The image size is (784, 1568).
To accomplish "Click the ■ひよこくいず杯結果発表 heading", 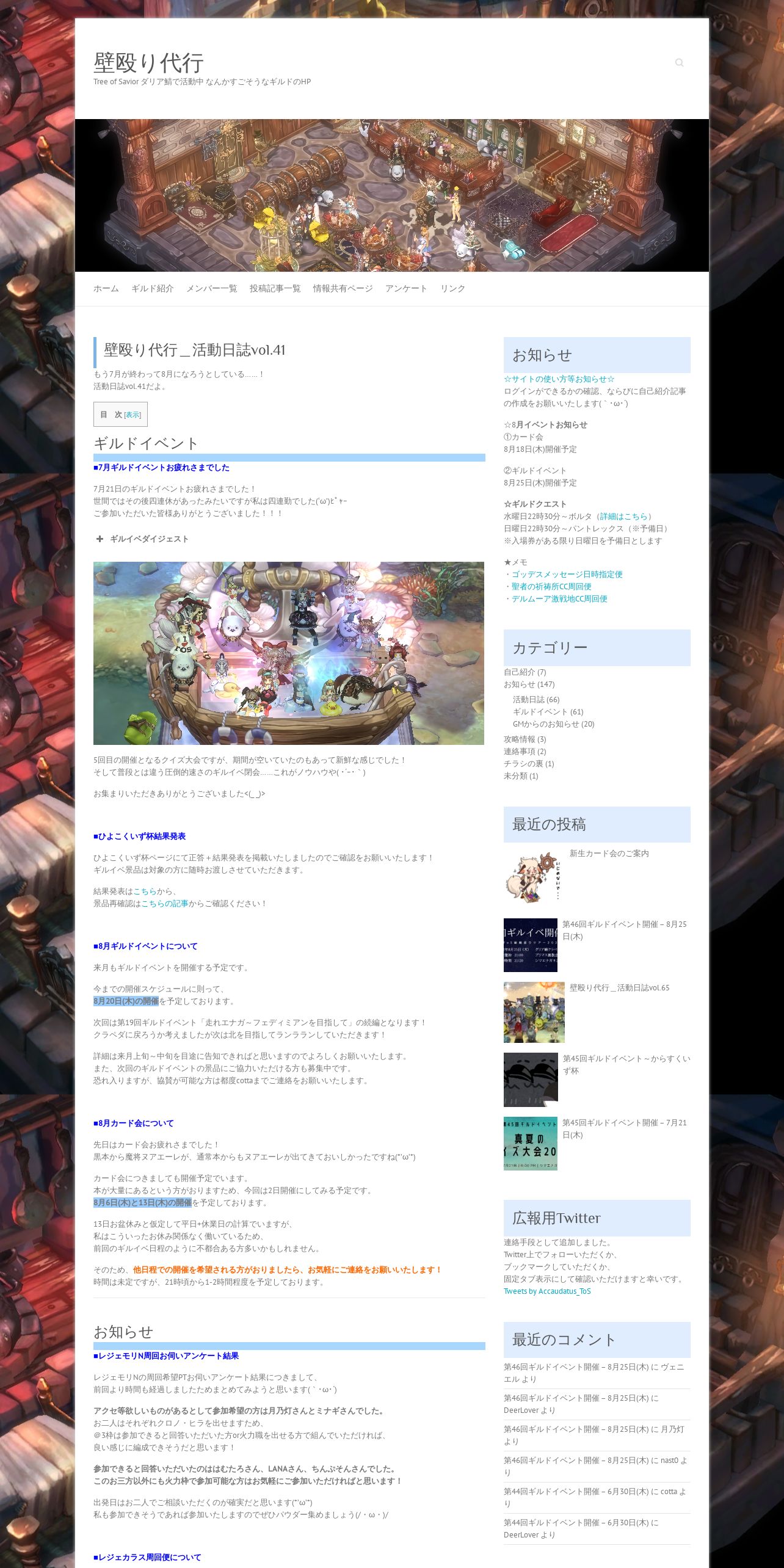I will [140, 836].
